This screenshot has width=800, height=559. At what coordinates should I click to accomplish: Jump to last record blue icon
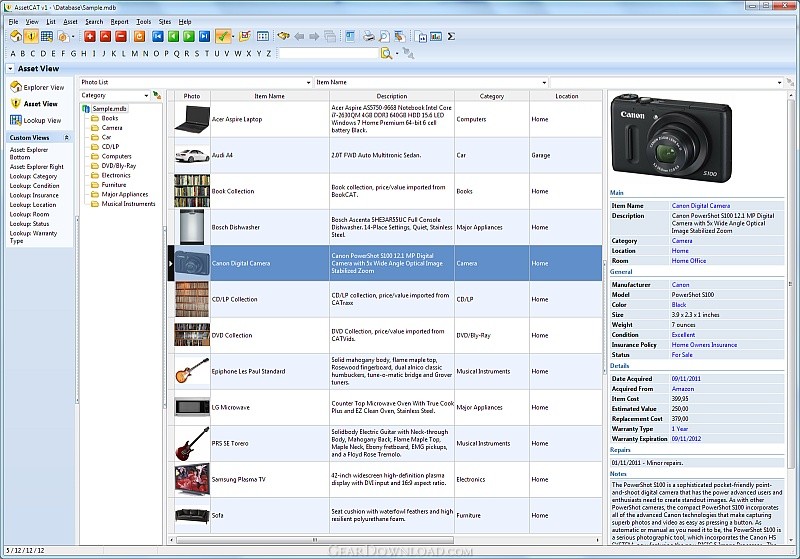205,36
